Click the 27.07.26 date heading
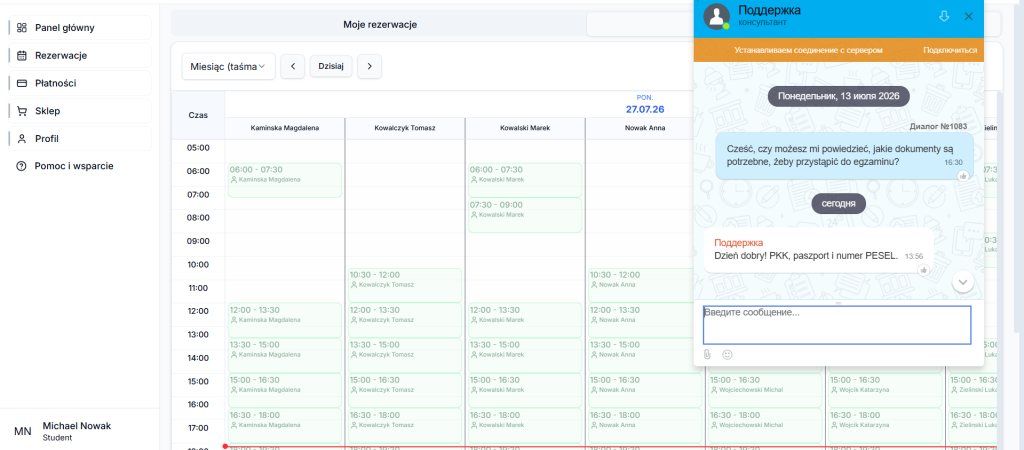 [645, 109]
